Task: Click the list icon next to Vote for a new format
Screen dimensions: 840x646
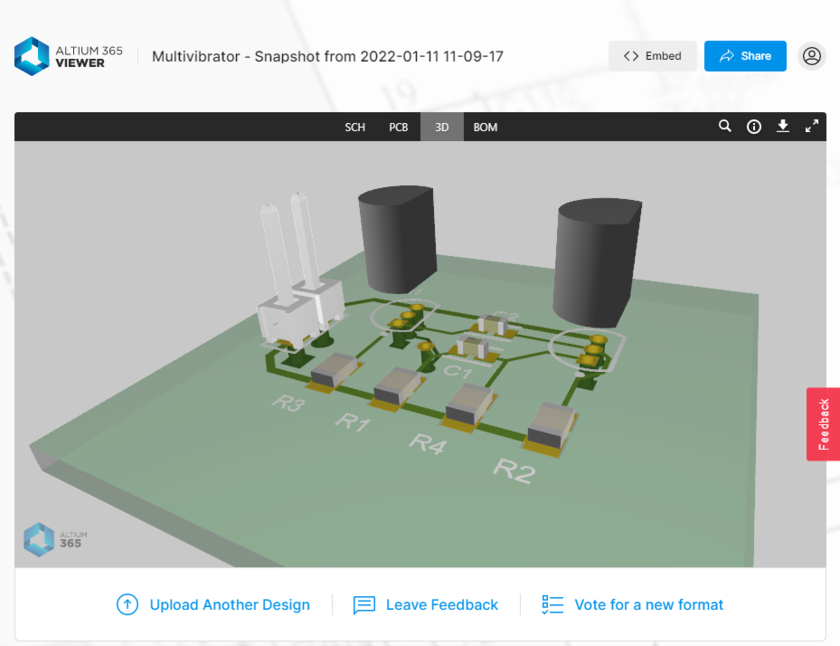Action: [x=551, y=605]
